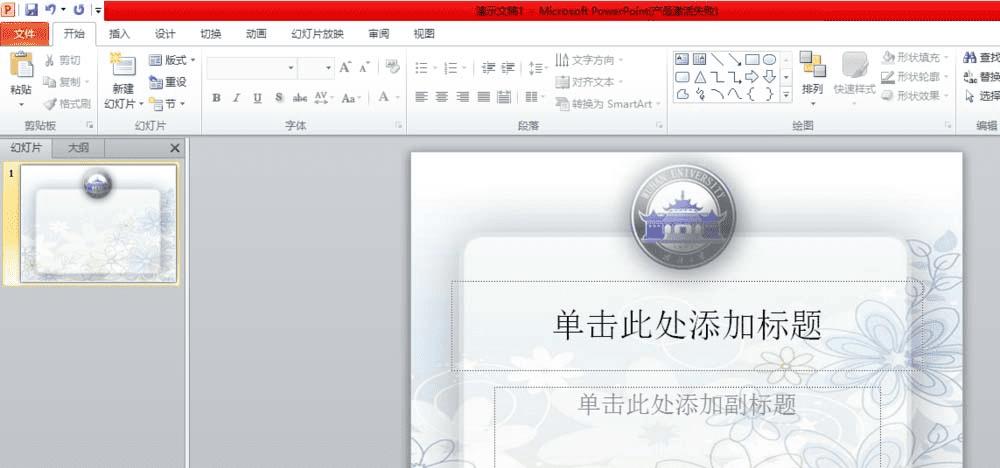The image size is (1000, 468).
Task: Click 重设 to reset the slide
Action: pos(168,82)
